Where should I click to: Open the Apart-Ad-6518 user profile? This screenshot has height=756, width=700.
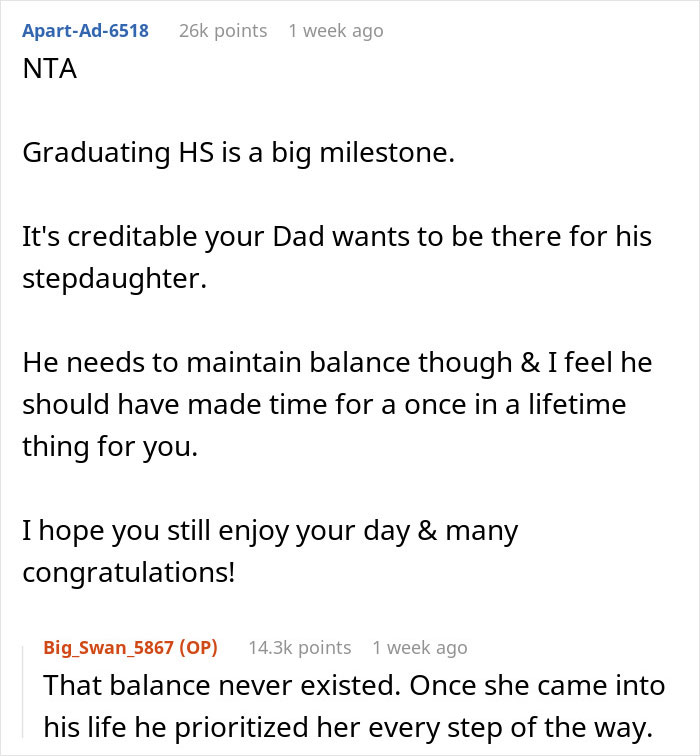(85, 31)
